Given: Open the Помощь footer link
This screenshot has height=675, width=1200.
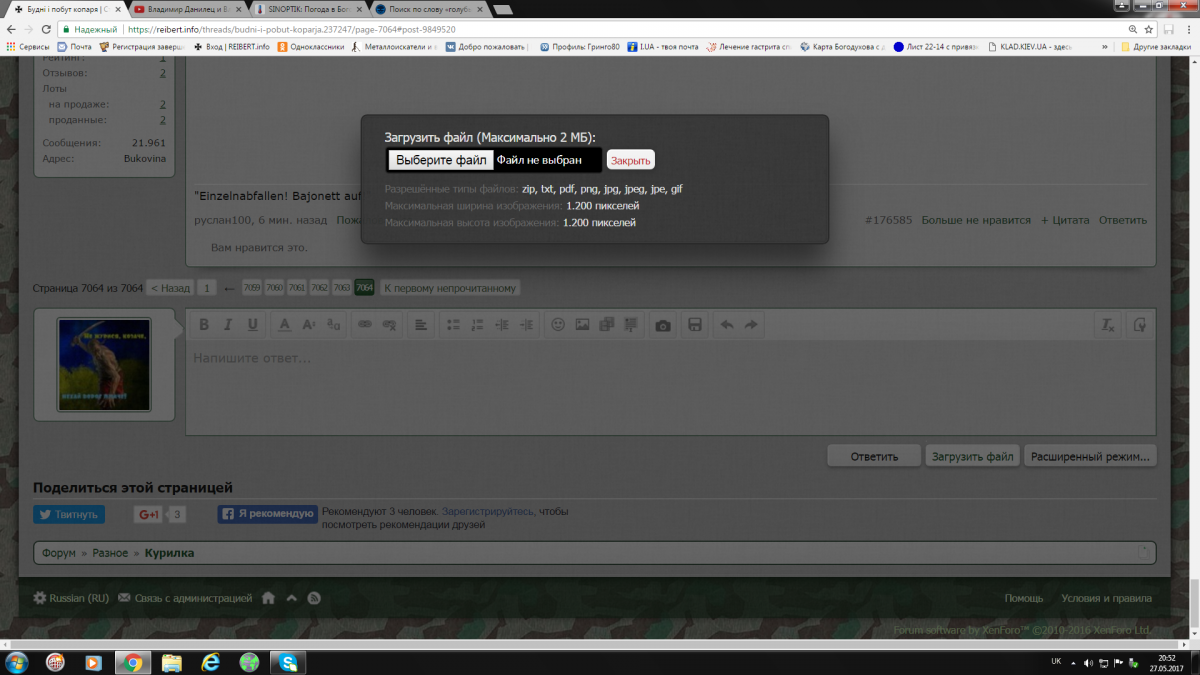Looking at the screenshot, I should tap(1024, 598).
